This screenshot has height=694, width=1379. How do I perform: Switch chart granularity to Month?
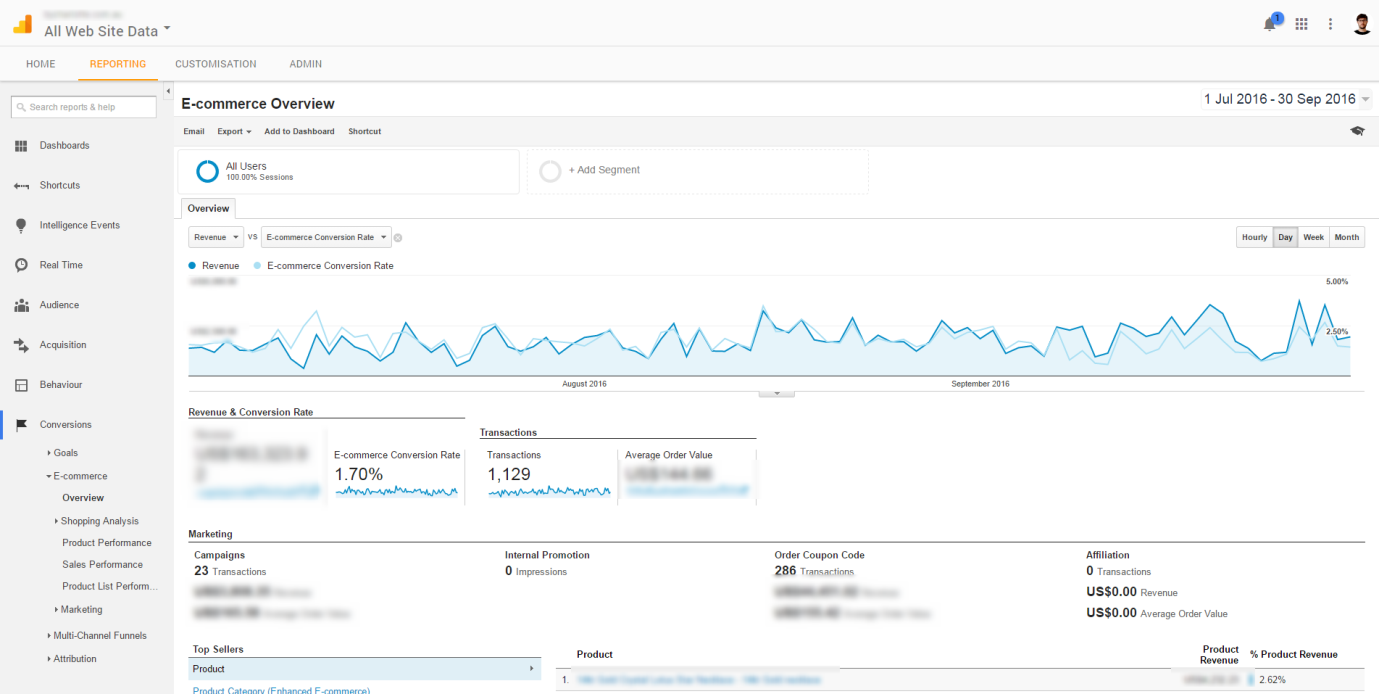(1346, 238)
